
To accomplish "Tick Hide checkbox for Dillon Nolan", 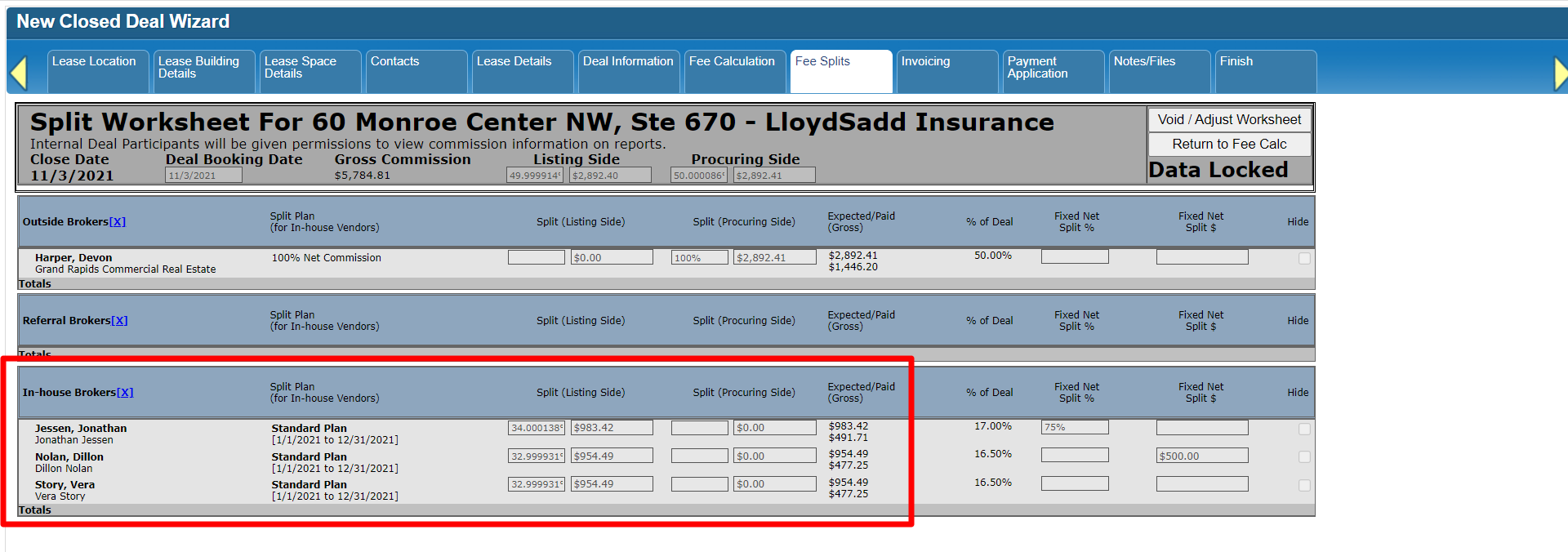I will (x=1304, y=457).
